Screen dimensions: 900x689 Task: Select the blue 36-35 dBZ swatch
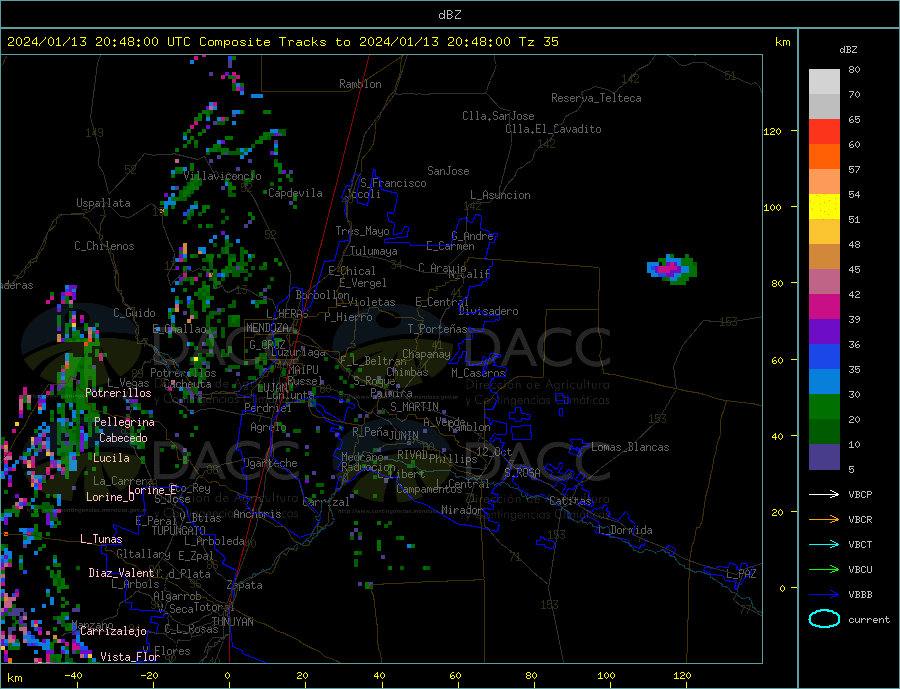(824, 357)
